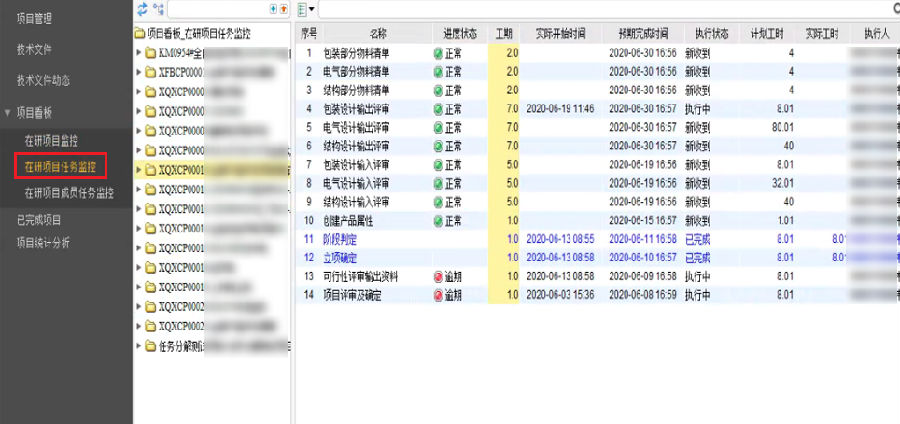Image resolution: width=900 pixels, height=424 pixels.
Task: Click the refresh arrows icon above the tree
Action: pos(142,9)
